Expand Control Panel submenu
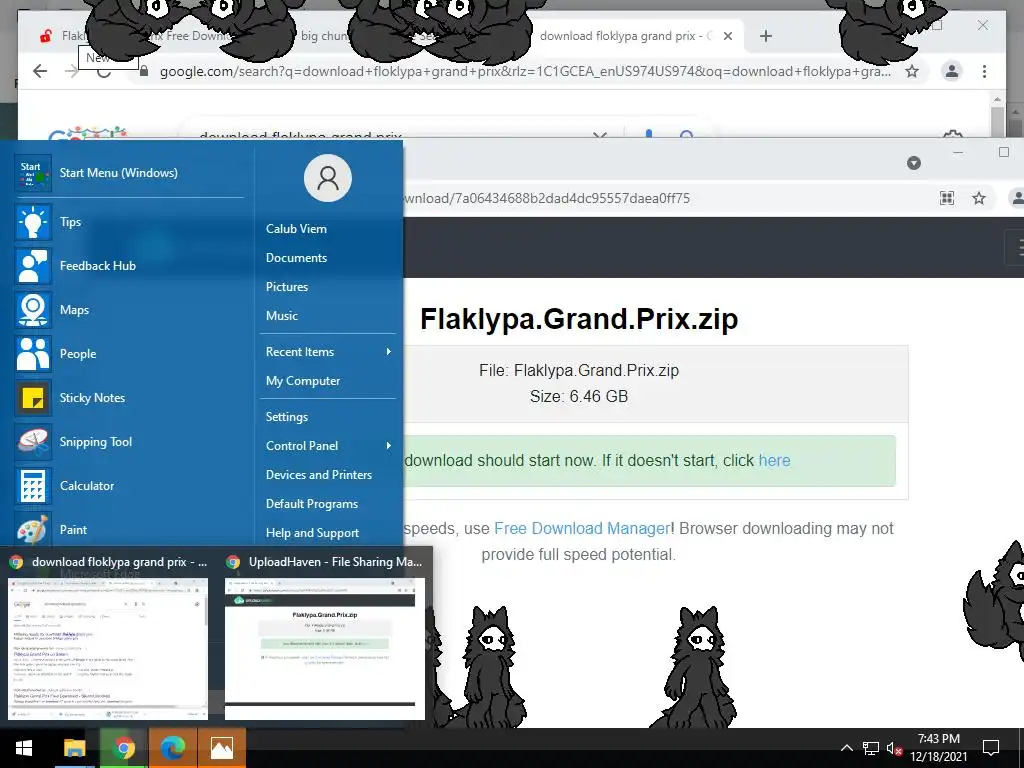 point(328,446)
